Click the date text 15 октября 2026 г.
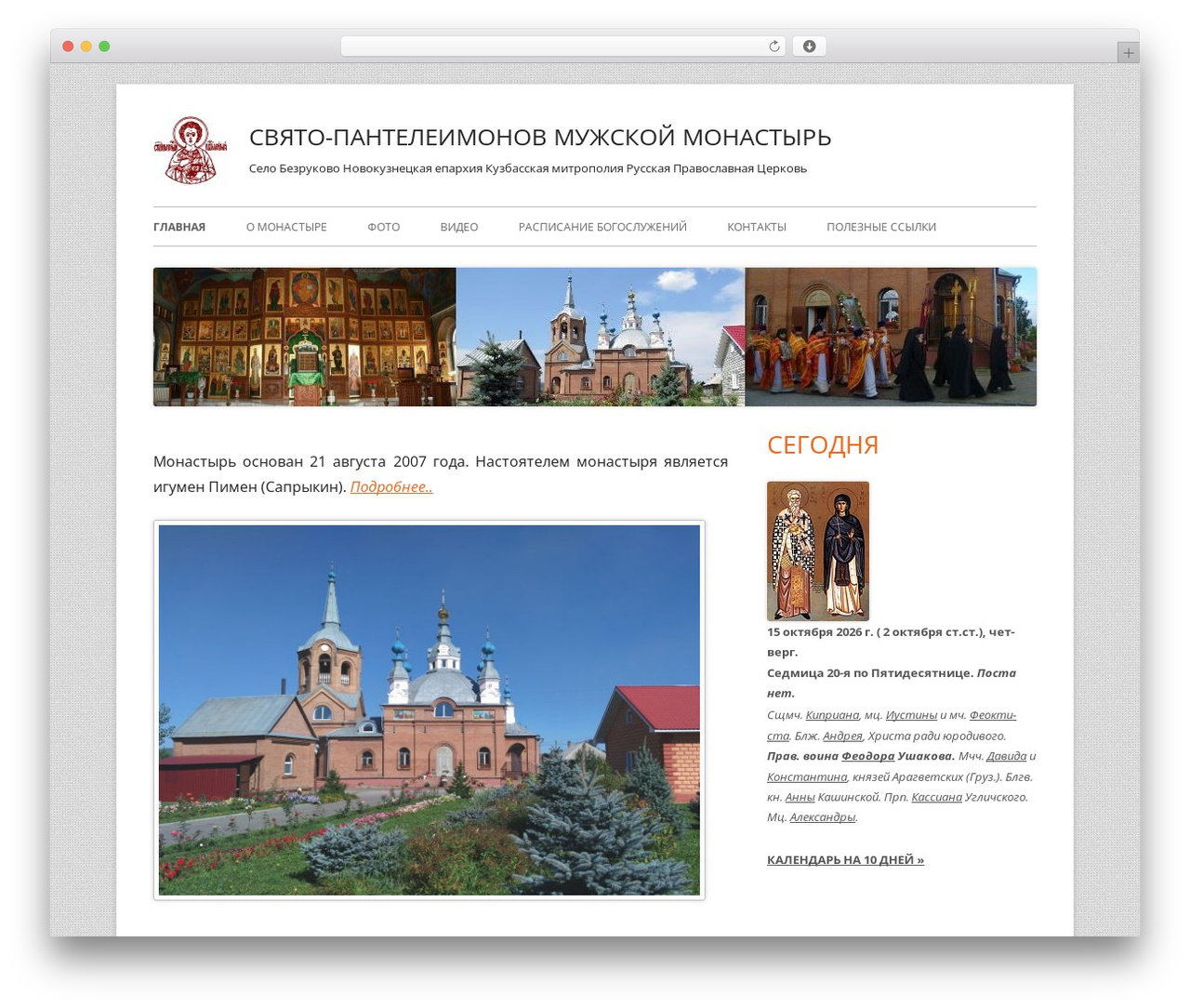 821,631
